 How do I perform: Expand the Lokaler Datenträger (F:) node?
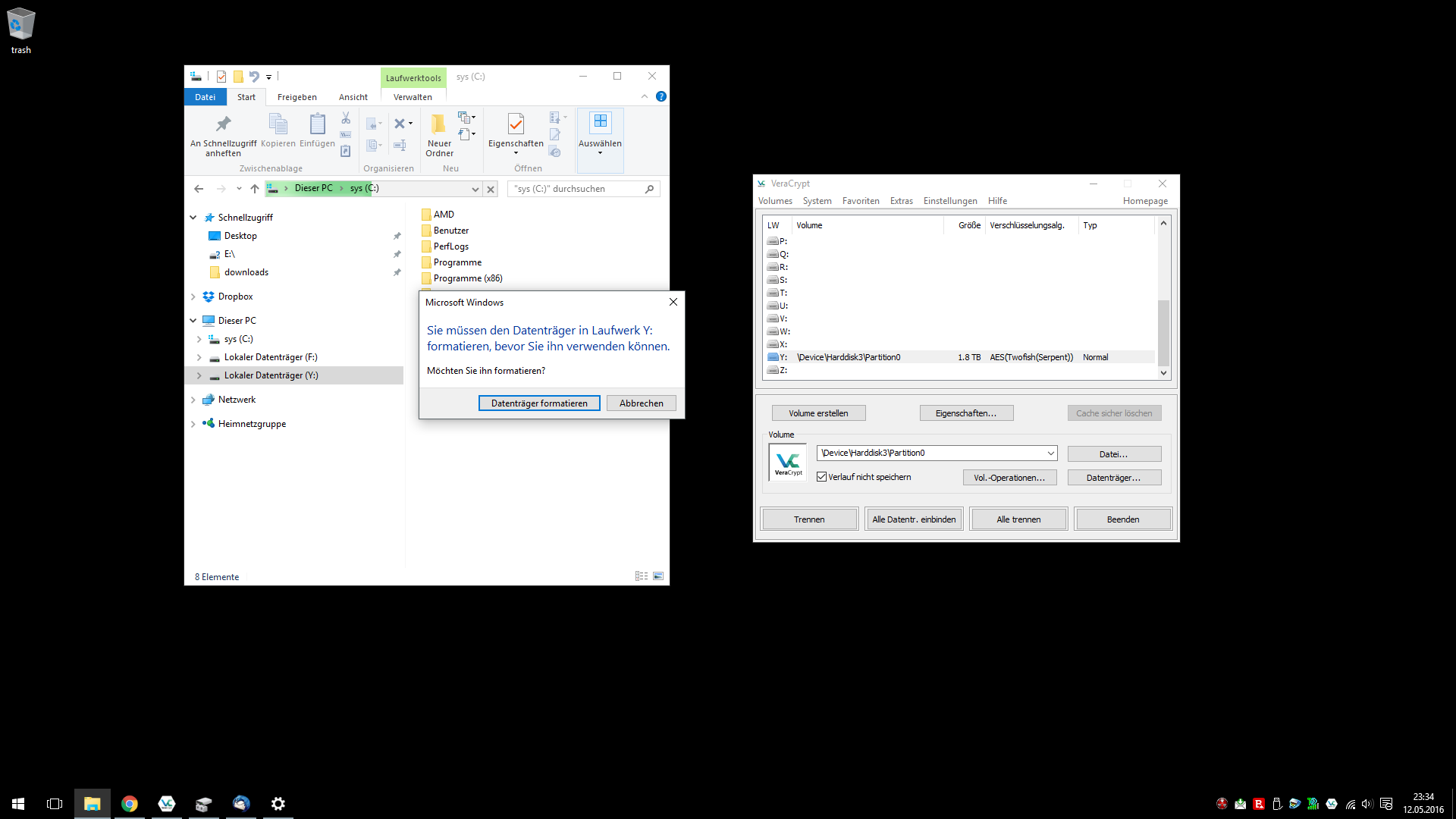199,357
